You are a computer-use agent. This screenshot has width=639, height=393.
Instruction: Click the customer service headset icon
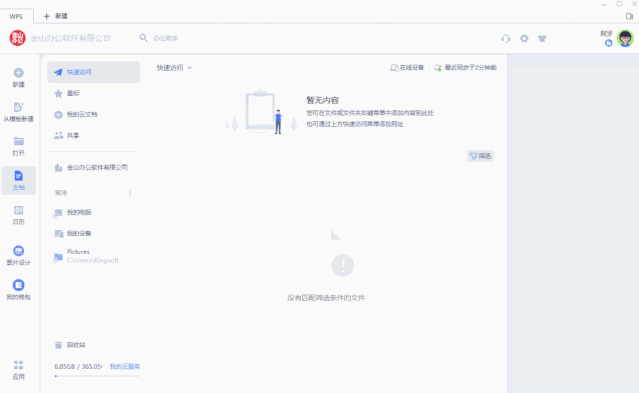coord(505,38)
